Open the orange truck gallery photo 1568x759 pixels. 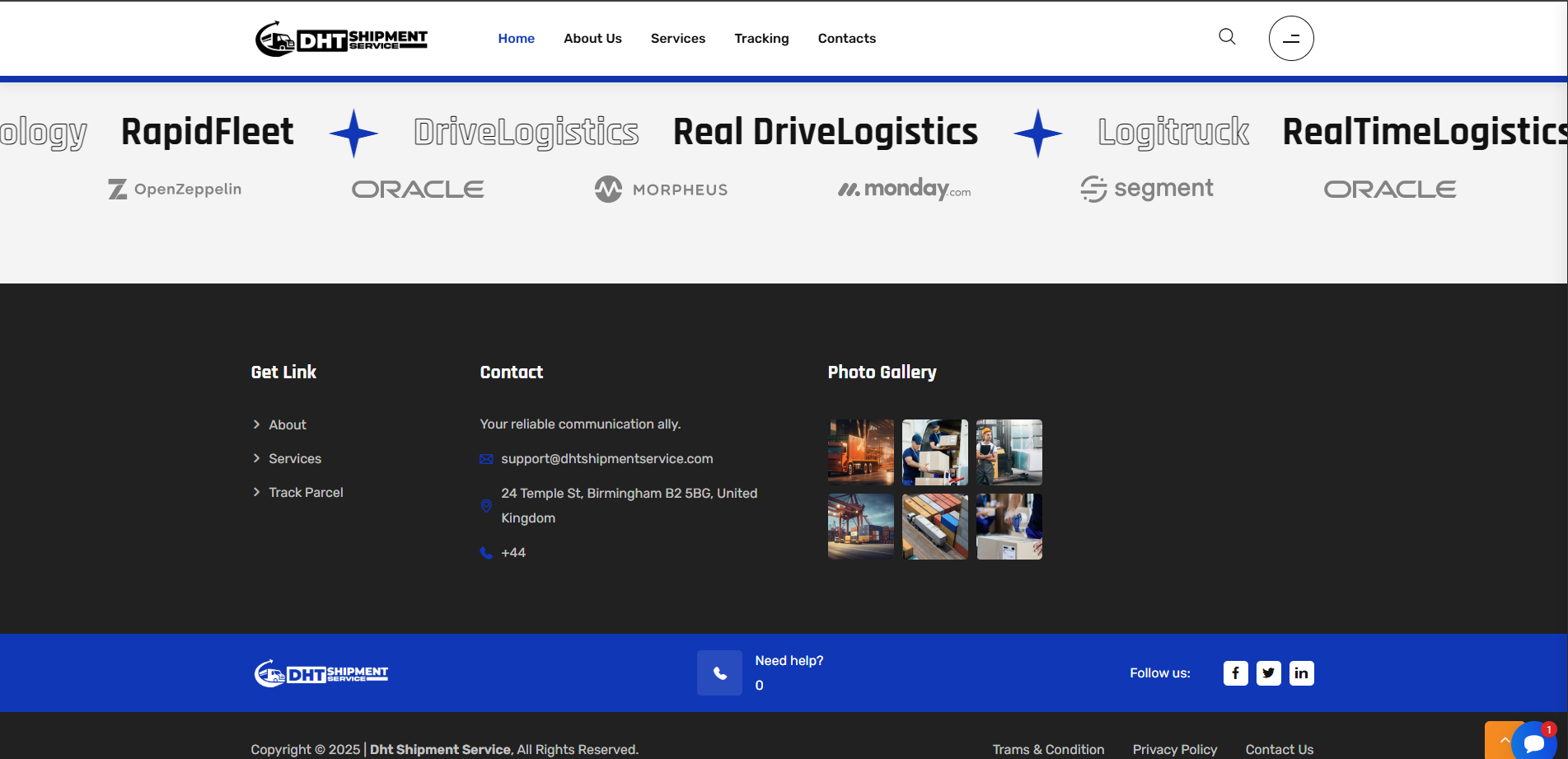(x=860, y=452)
